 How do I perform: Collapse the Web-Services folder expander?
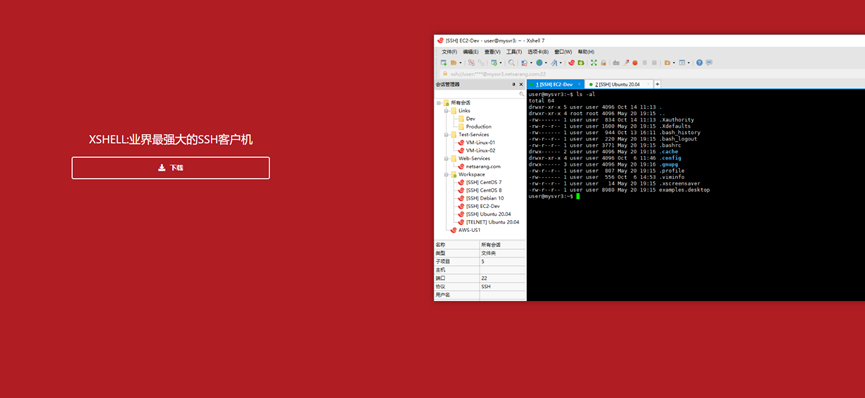446,158
